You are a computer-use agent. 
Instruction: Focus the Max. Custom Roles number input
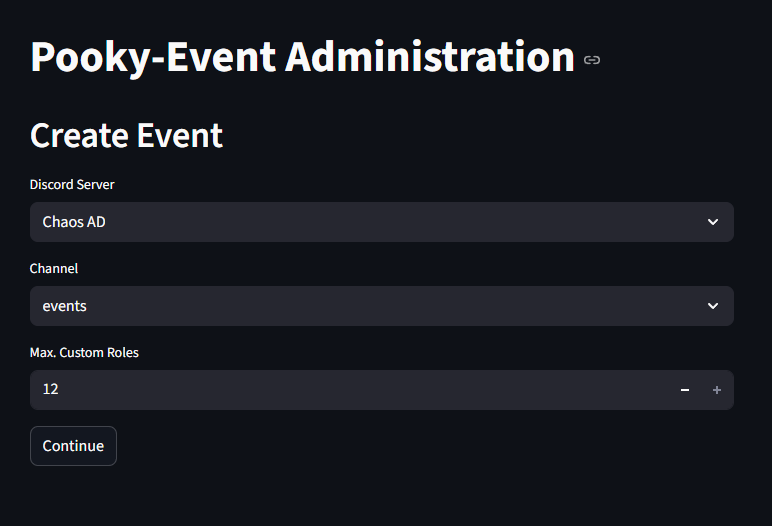pos(350,390)
